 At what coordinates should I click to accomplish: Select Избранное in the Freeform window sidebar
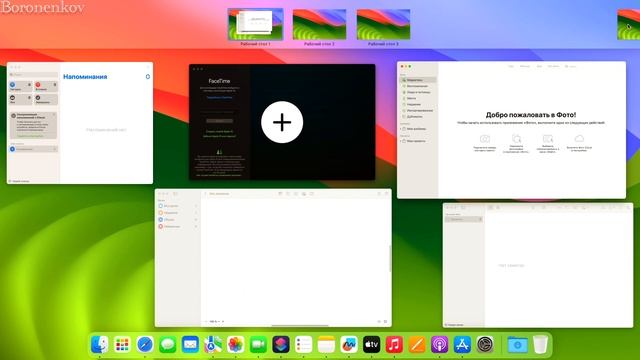177,227
